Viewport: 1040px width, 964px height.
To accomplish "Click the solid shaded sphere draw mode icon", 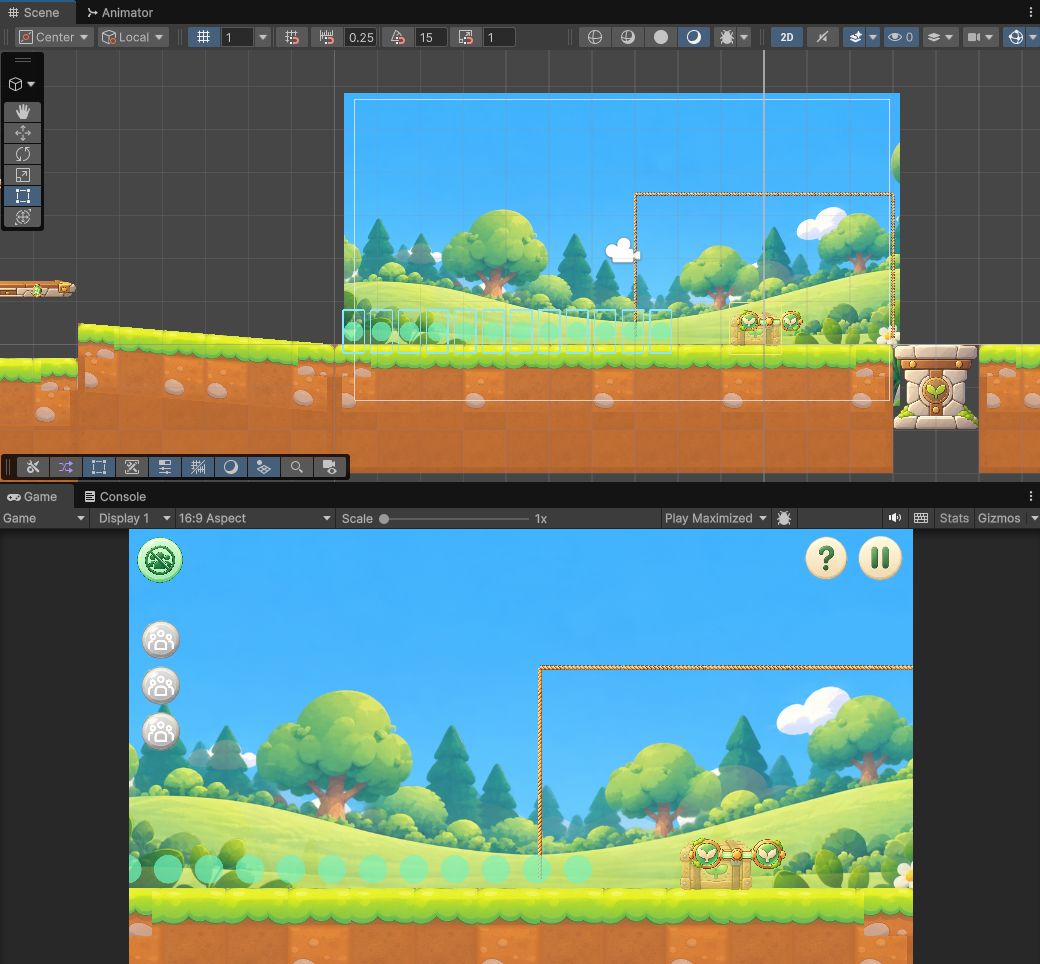I will click(x=661, y=37).
